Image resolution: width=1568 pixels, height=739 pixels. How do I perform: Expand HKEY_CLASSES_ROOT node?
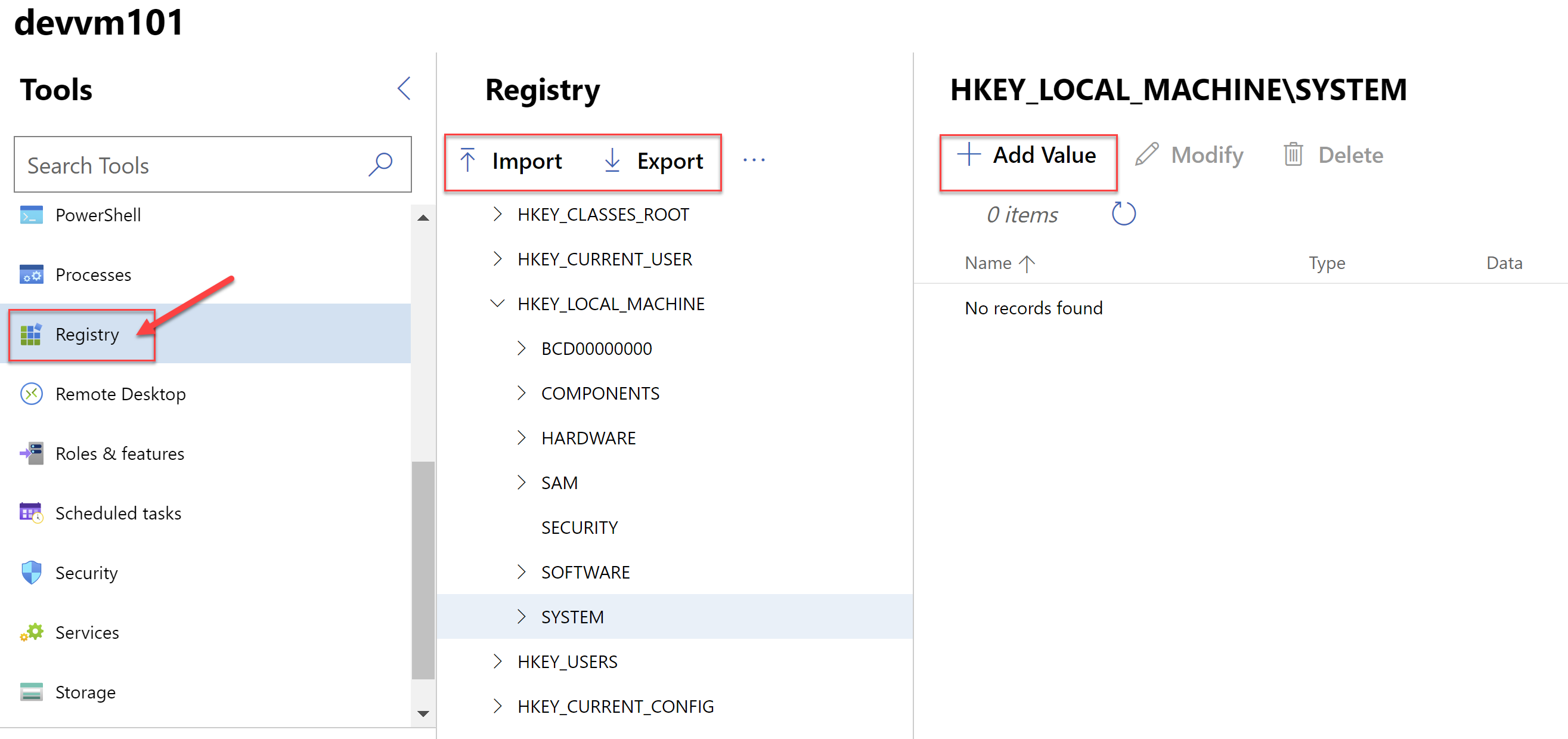(497, 214)
